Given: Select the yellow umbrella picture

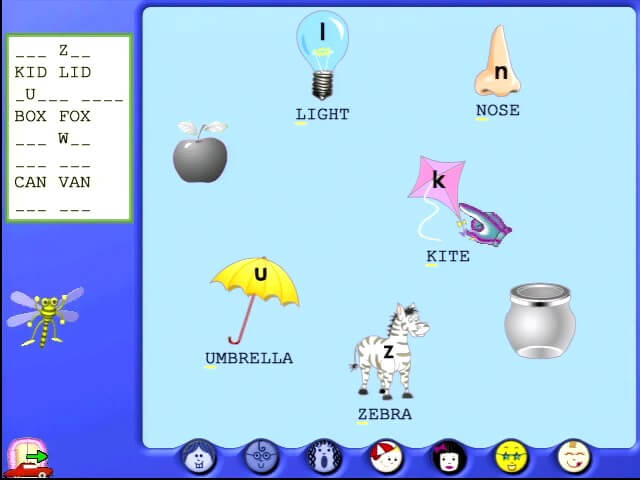Looking at the screenshot, I should [x=256, y=300].
